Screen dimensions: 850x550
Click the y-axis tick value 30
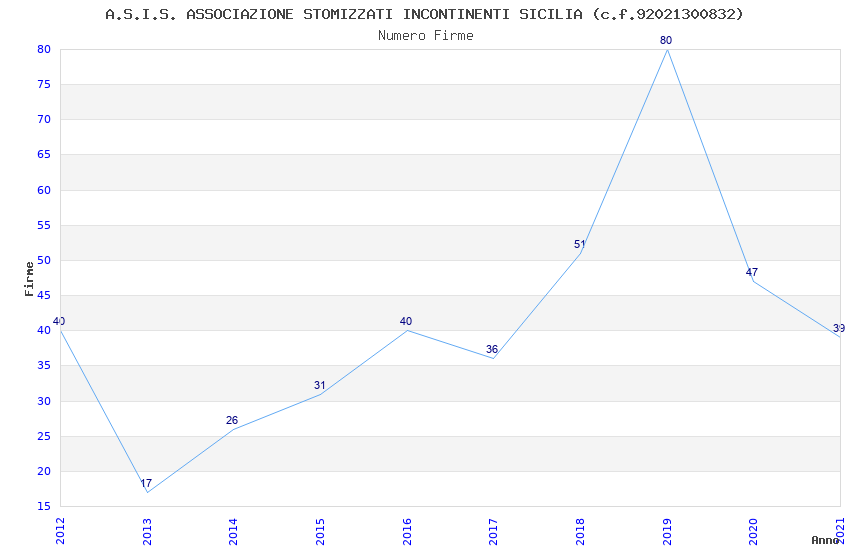44,402
